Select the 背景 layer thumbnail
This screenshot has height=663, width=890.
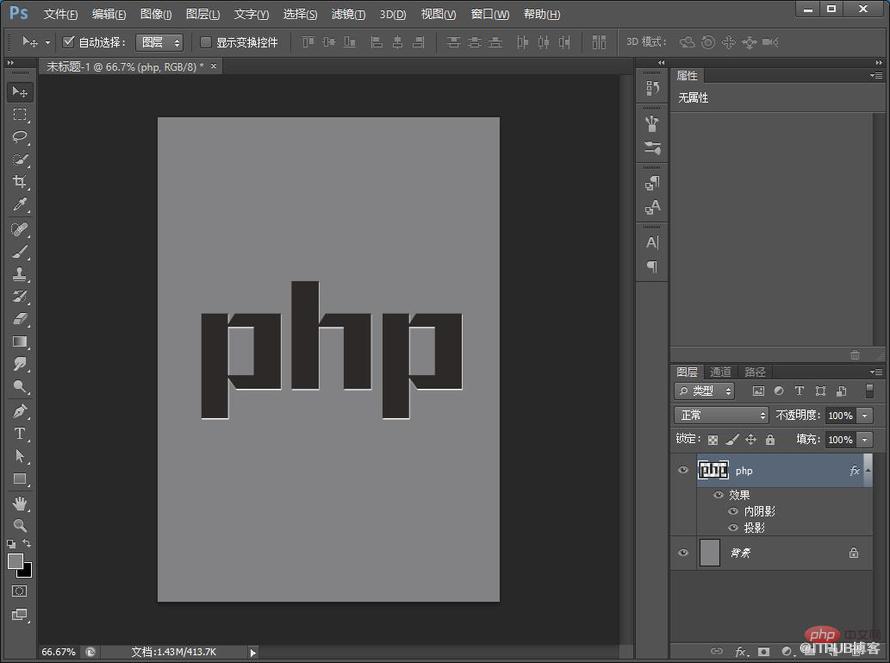(x=710, y=552)
